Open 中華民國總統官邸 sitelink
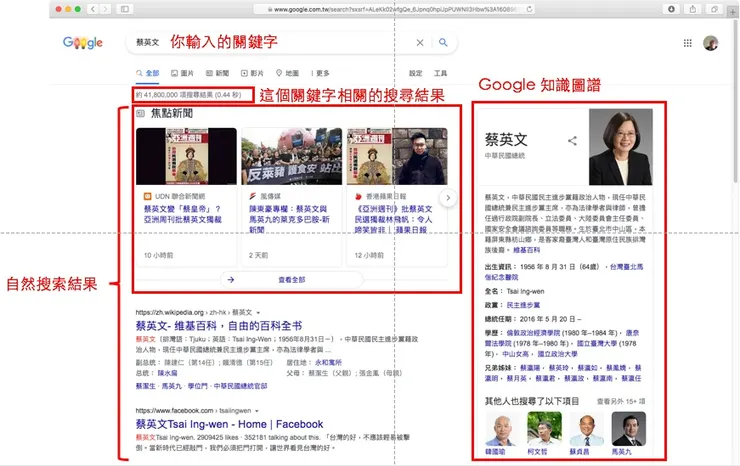This screenshot has width=740, height=466. 241,386
